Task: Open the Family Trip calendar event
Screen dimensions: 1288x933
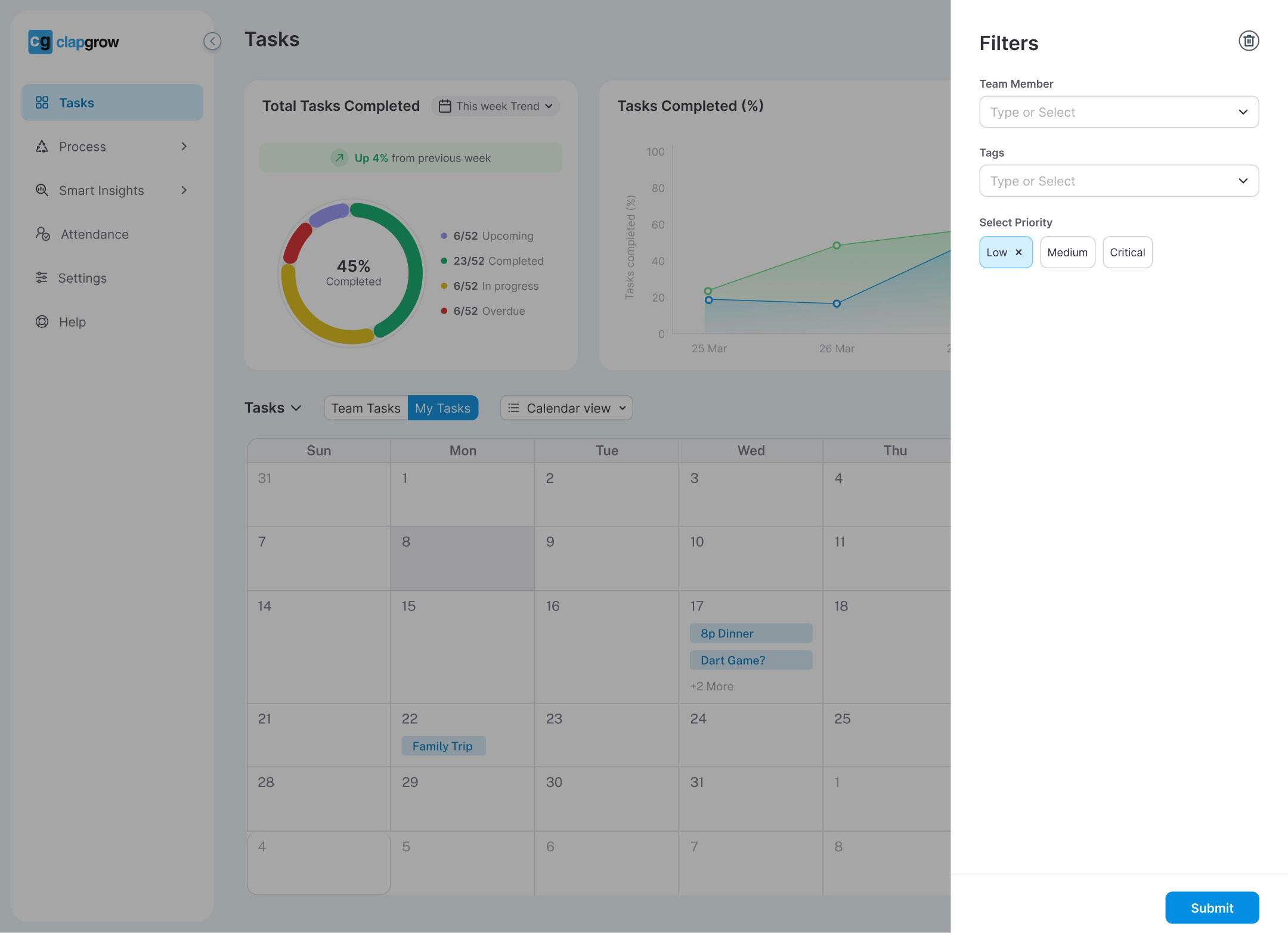Action: (x=443, y=746)
